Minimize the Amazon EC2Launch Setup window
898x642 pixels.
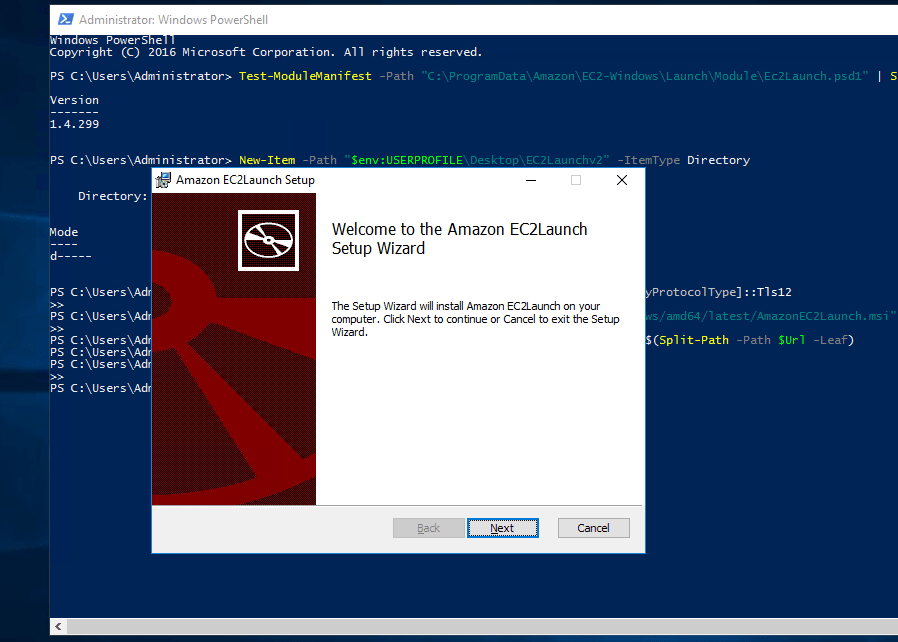click(x=531, y=180)
